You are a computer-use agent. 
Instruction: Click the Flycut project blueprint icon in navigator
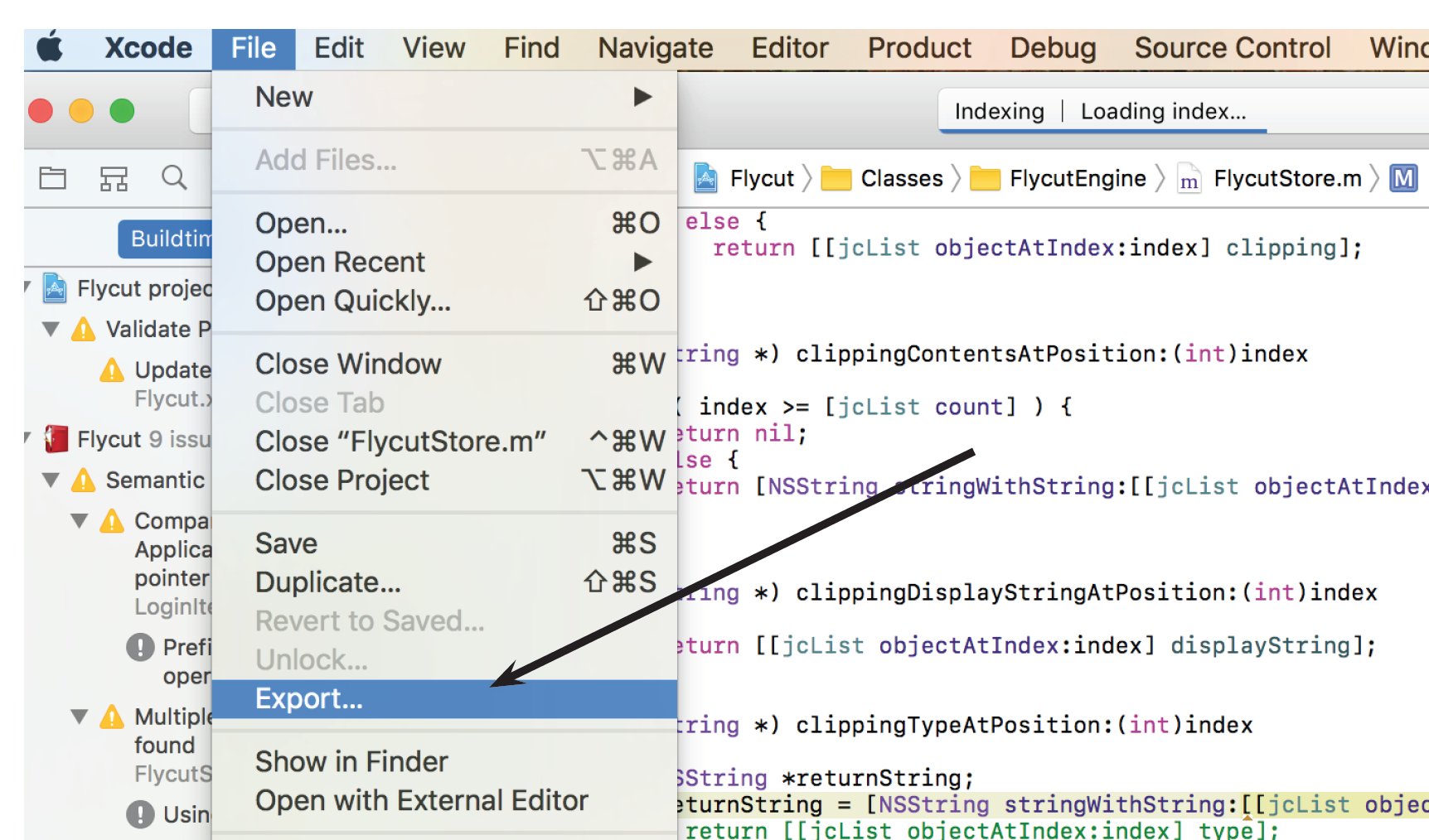pyautogui.click(x=55, y=288)
